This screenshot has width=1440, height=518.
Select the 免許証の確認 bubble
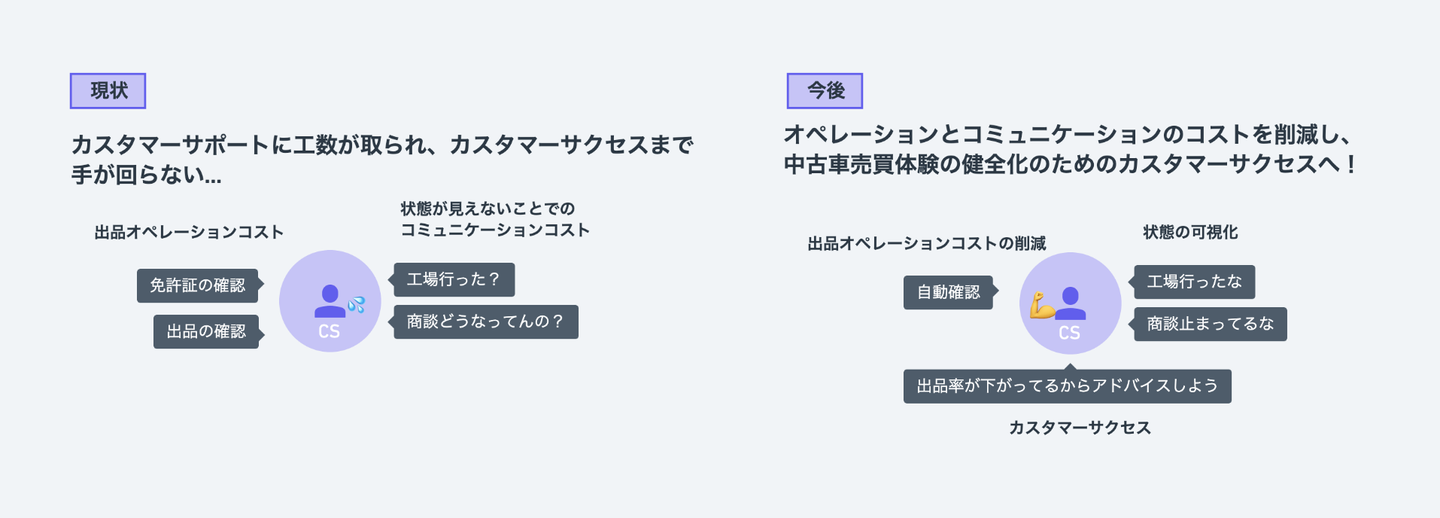tap(197, 285)
